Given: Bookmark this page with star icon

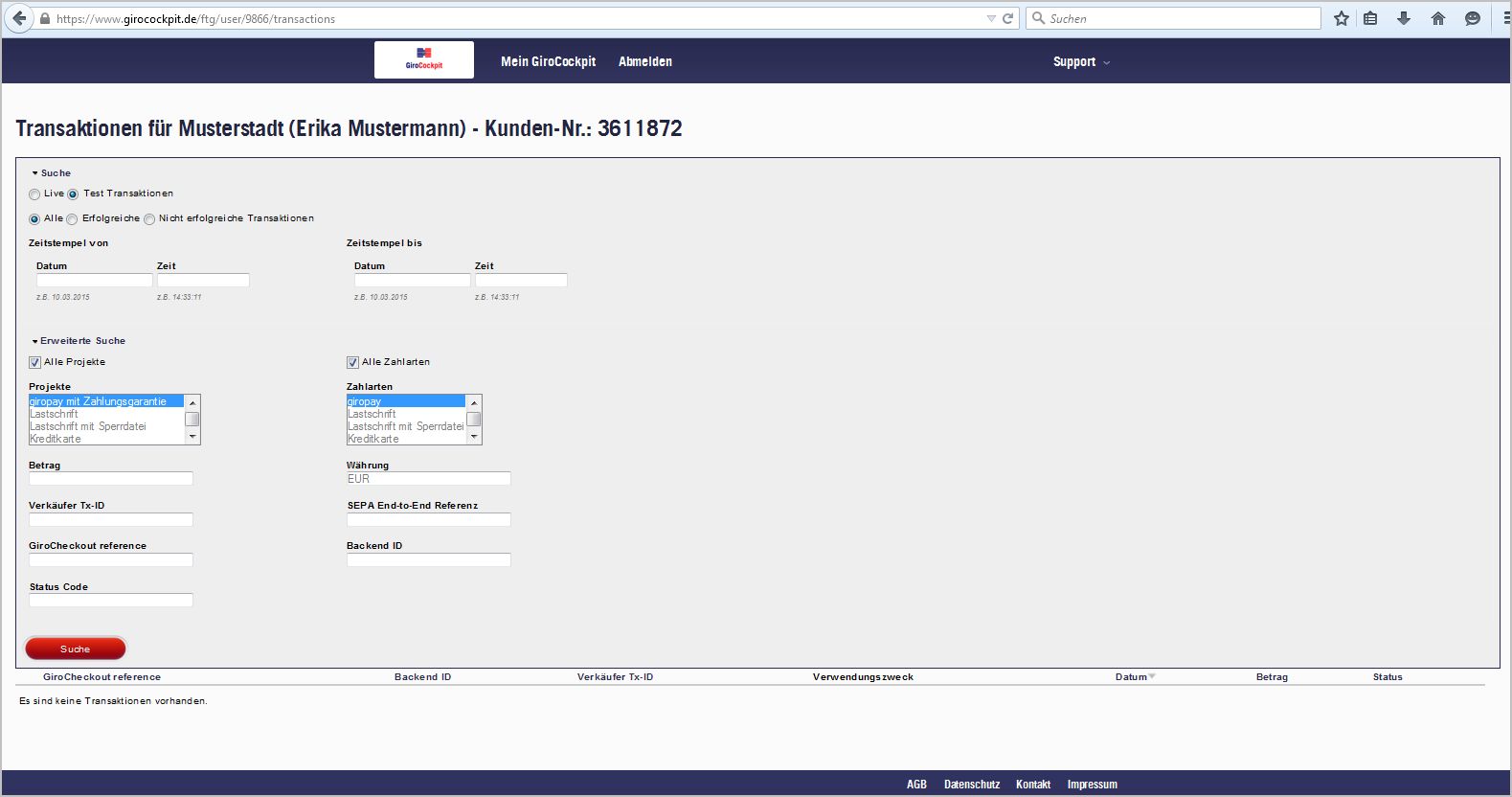Looking at the screenshot, I should tap(1342, 18).
